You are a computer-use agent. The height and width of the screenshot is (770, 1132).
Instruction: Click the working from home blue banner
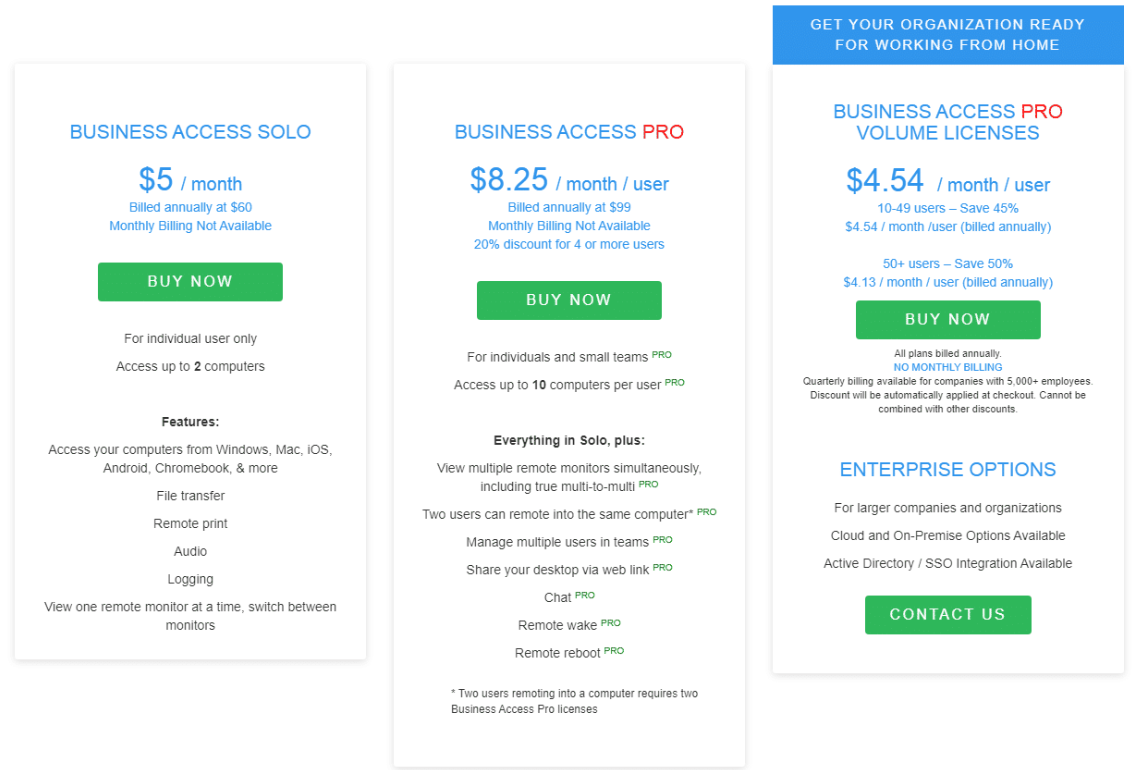(x=947, y=34)
